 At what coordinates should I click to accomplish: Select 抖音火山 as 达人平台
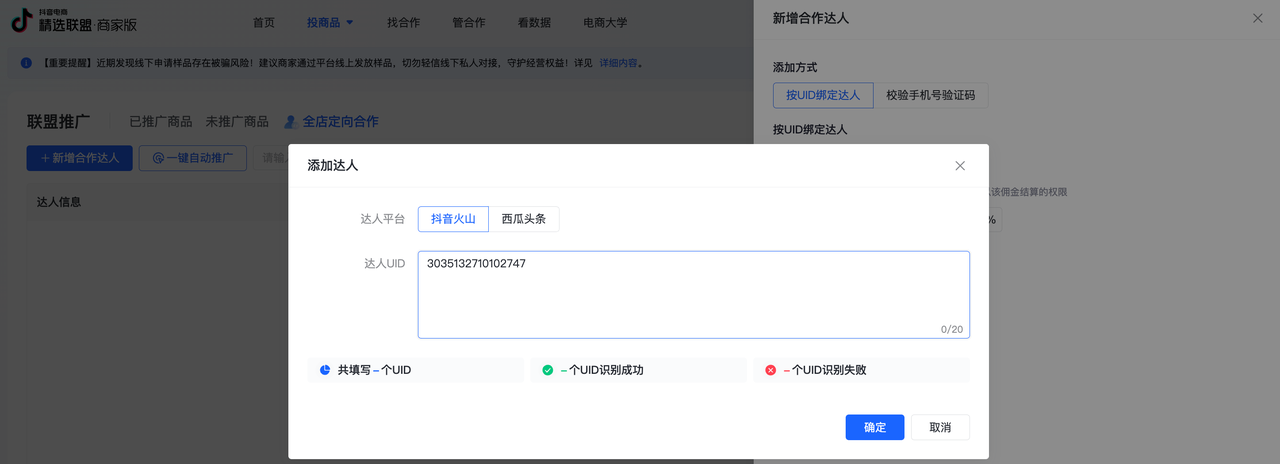[453, 219]
